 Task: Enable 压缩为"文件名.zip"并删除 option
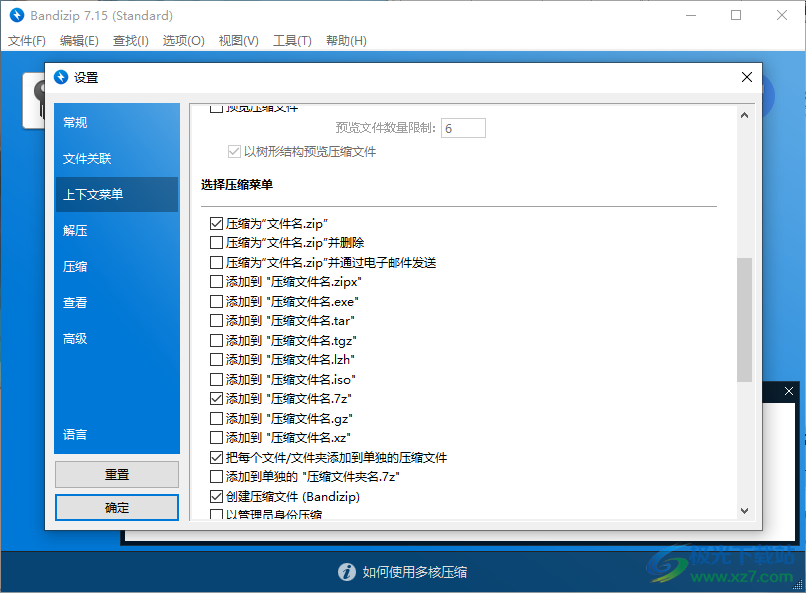pyautogui.click(x=216, y=243)
